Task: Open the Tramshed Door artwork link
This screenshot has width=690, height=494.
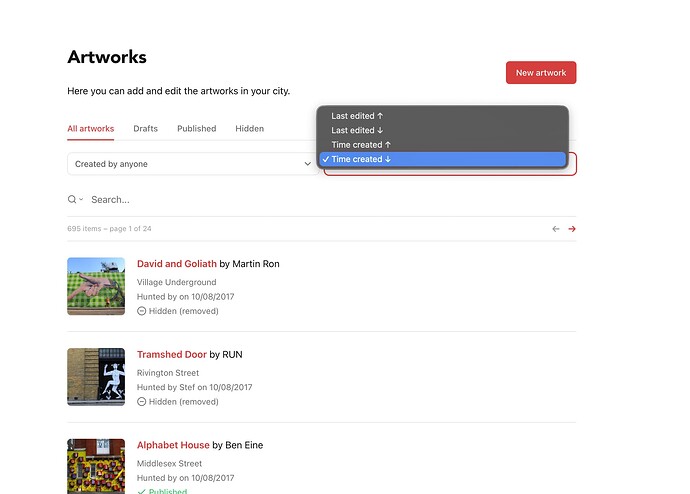Action: pos(172,355)
